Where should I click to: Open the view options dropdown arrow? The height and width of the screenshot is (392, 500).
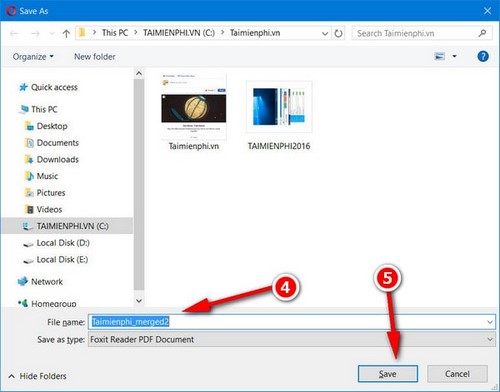(454, 56)
